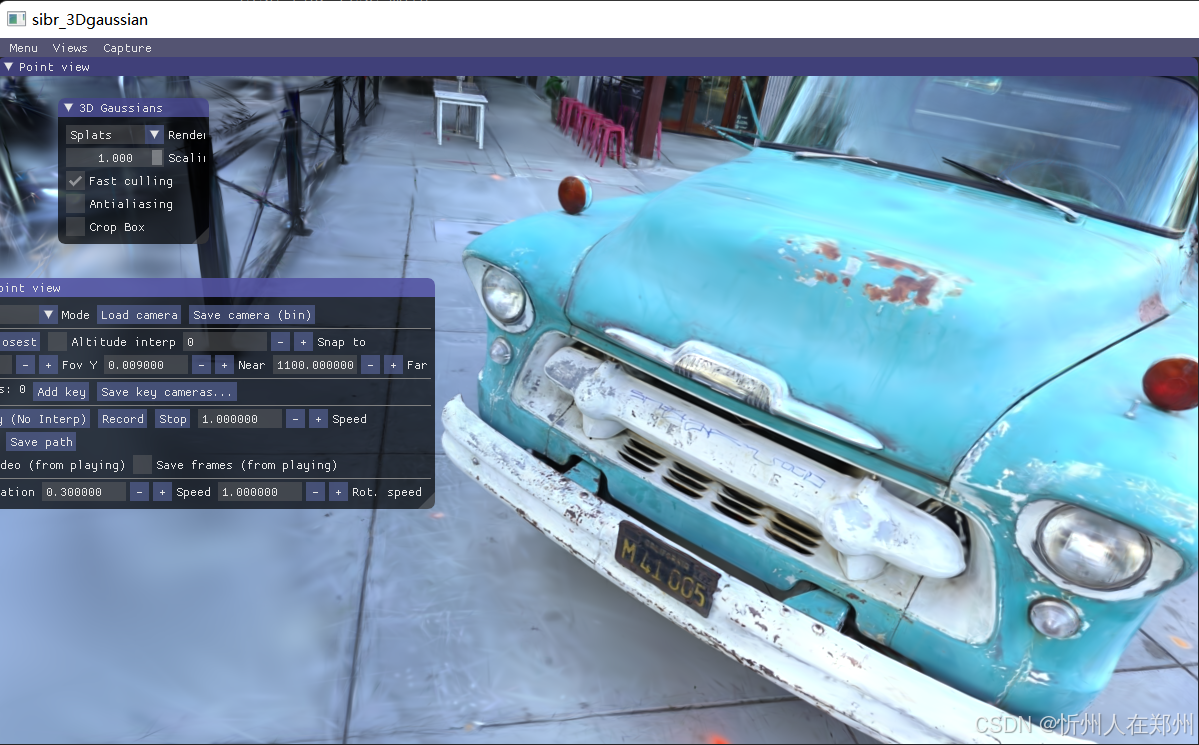This screenshot has width=1199, height=745.
Task: Toggle the Altitude interp checkbox
Action: click(57, 341)
